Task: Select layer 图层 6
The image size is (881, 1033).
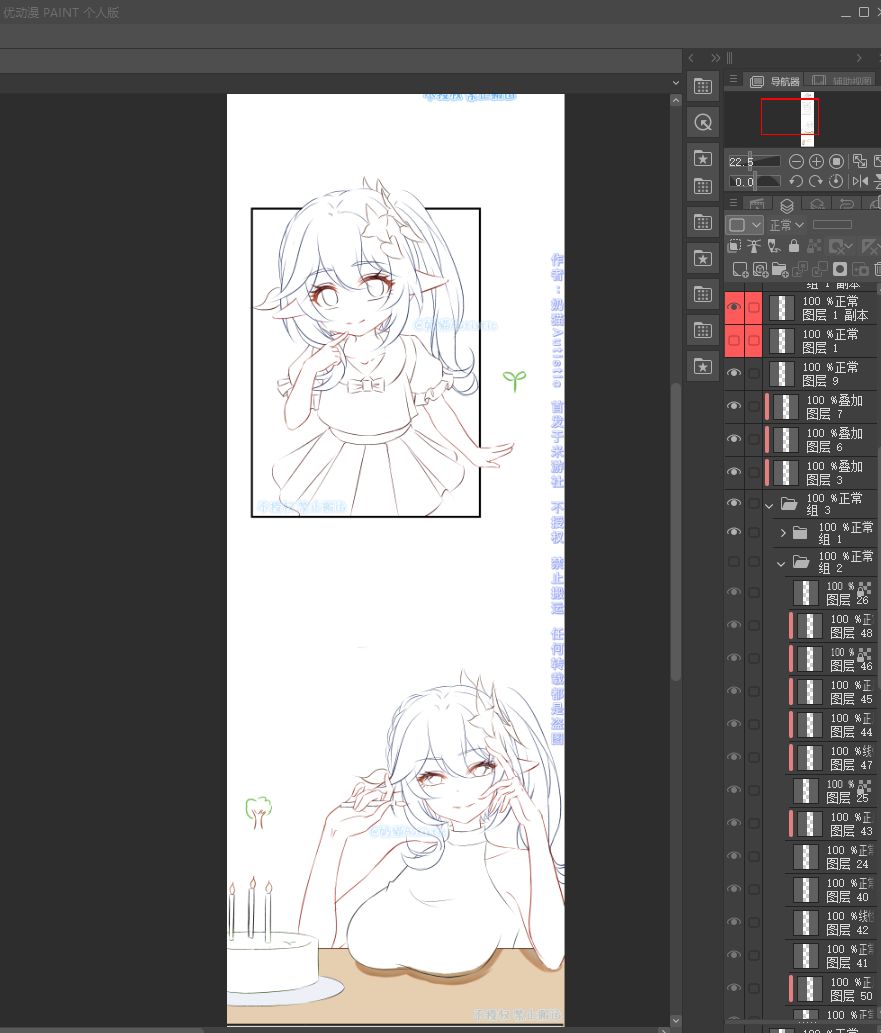Action: [x=834, y=440]
